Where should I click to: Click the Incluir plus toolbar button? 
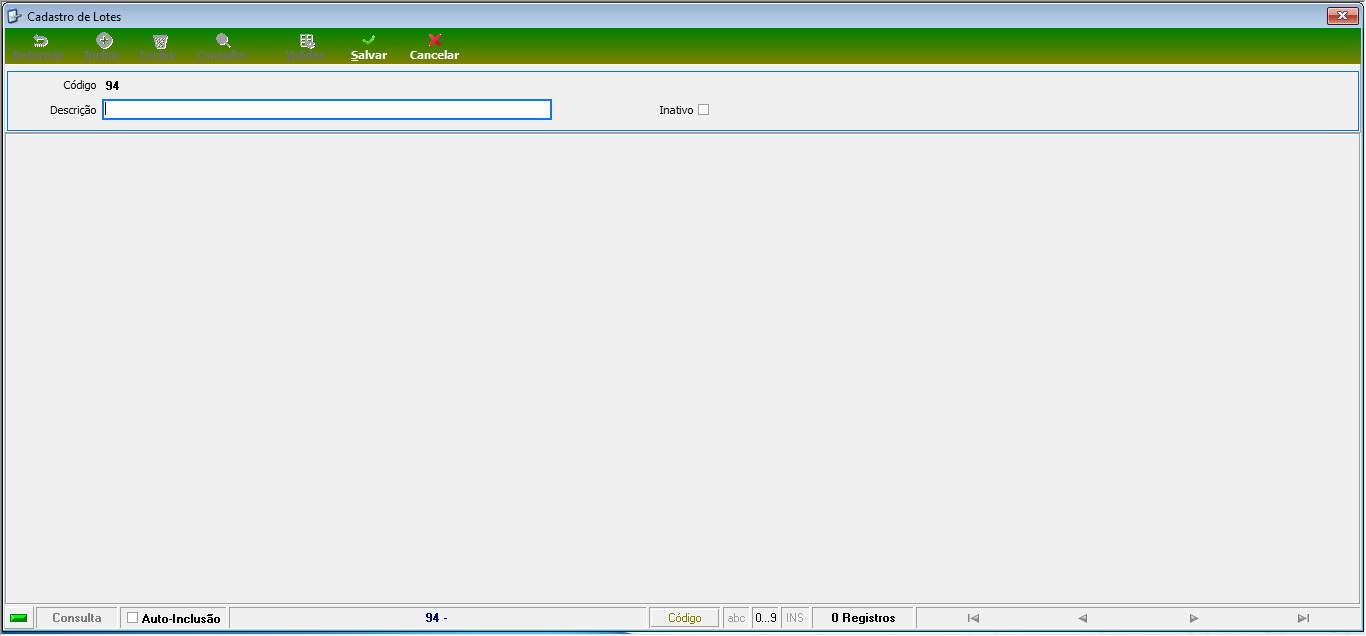coord(103,47)
